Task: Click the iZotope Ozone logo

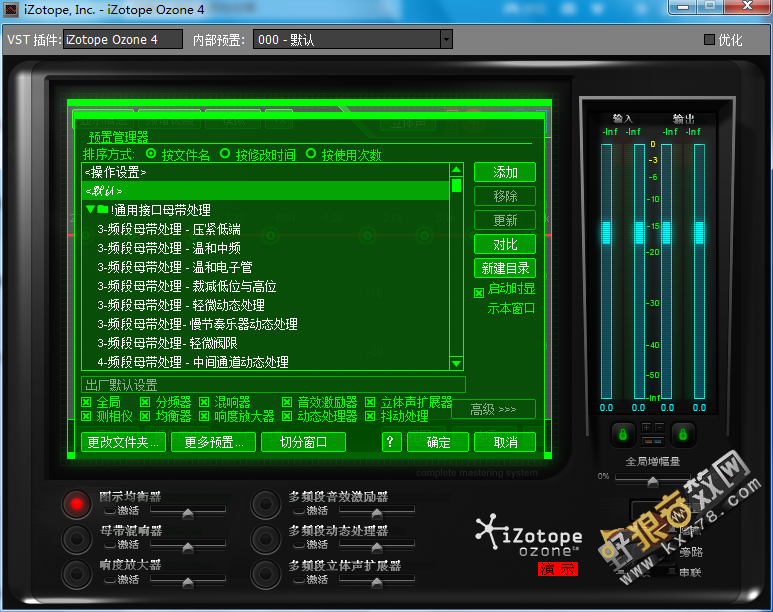Action: pyautogui.click(x=529, y=537)
